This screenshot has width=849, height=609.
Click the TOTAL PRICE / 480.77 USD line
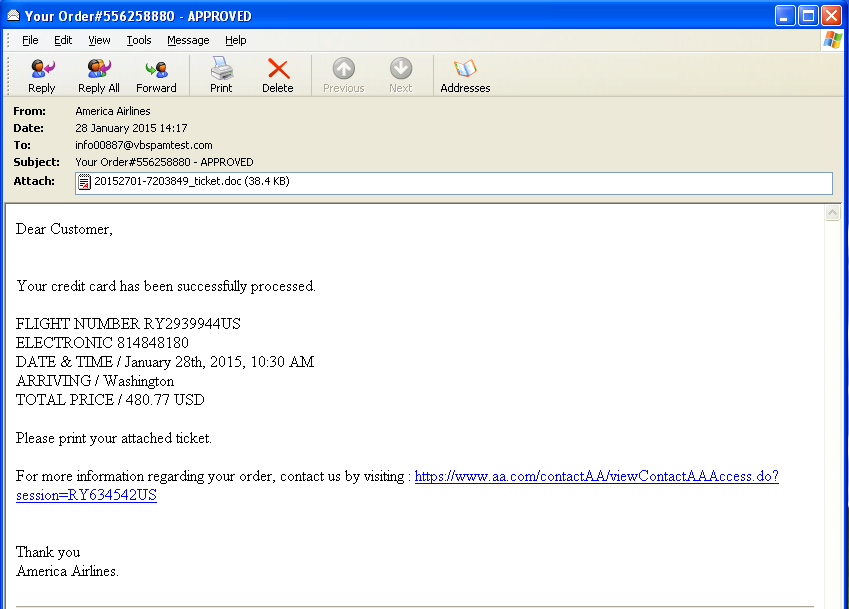click(x=110, y=400)
